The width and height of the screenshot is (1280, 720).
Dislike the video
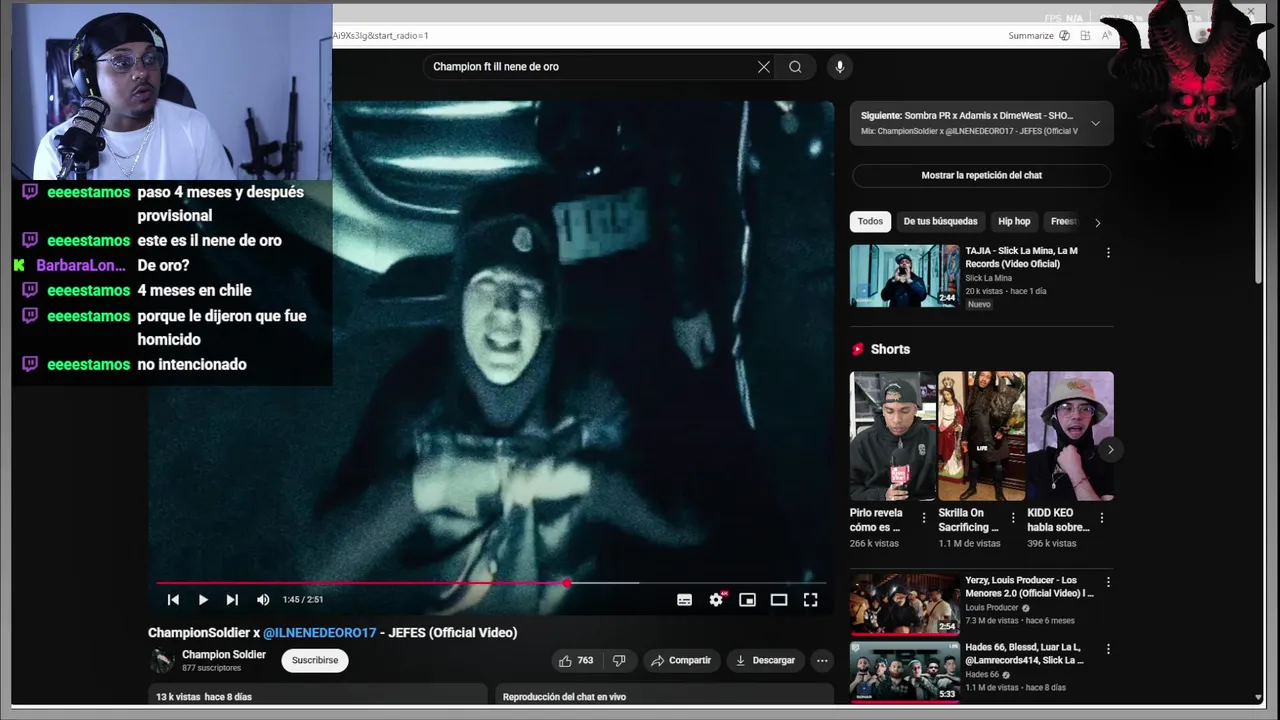click(x=619, y=660)
